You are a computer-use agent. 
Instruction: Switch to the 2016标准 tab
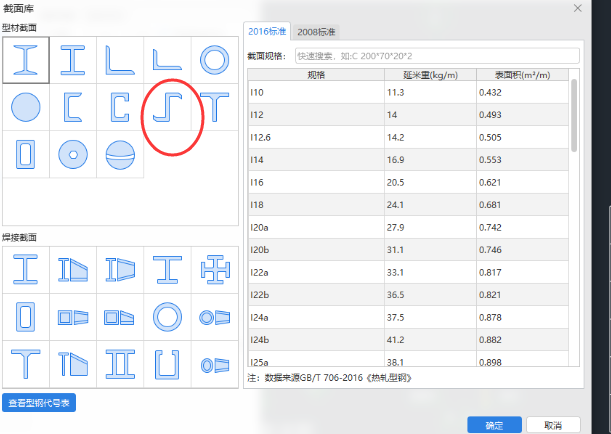(267, 31)
